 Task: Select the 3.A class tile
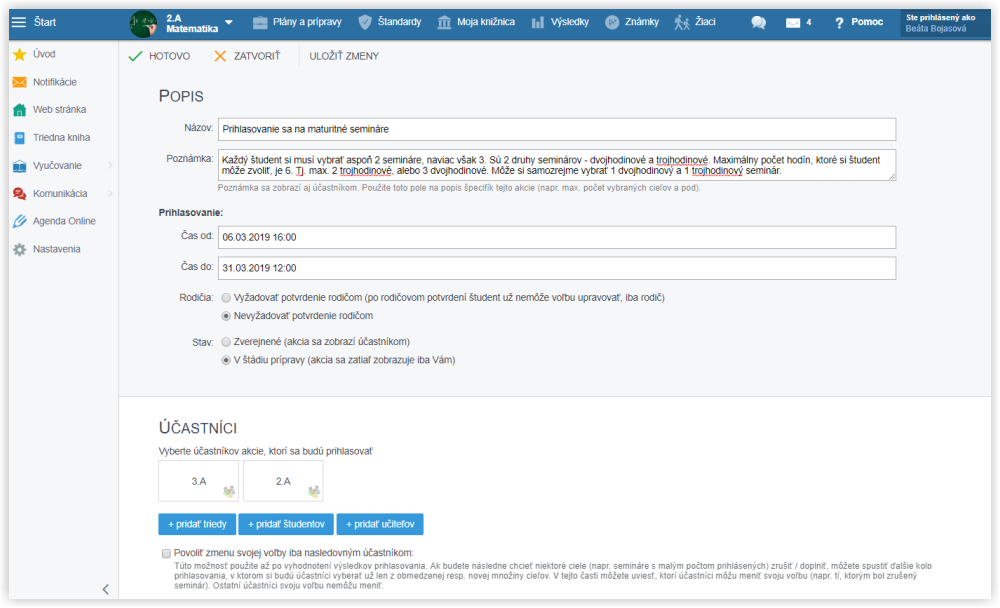pyautogui.click(x=198, y=482)
